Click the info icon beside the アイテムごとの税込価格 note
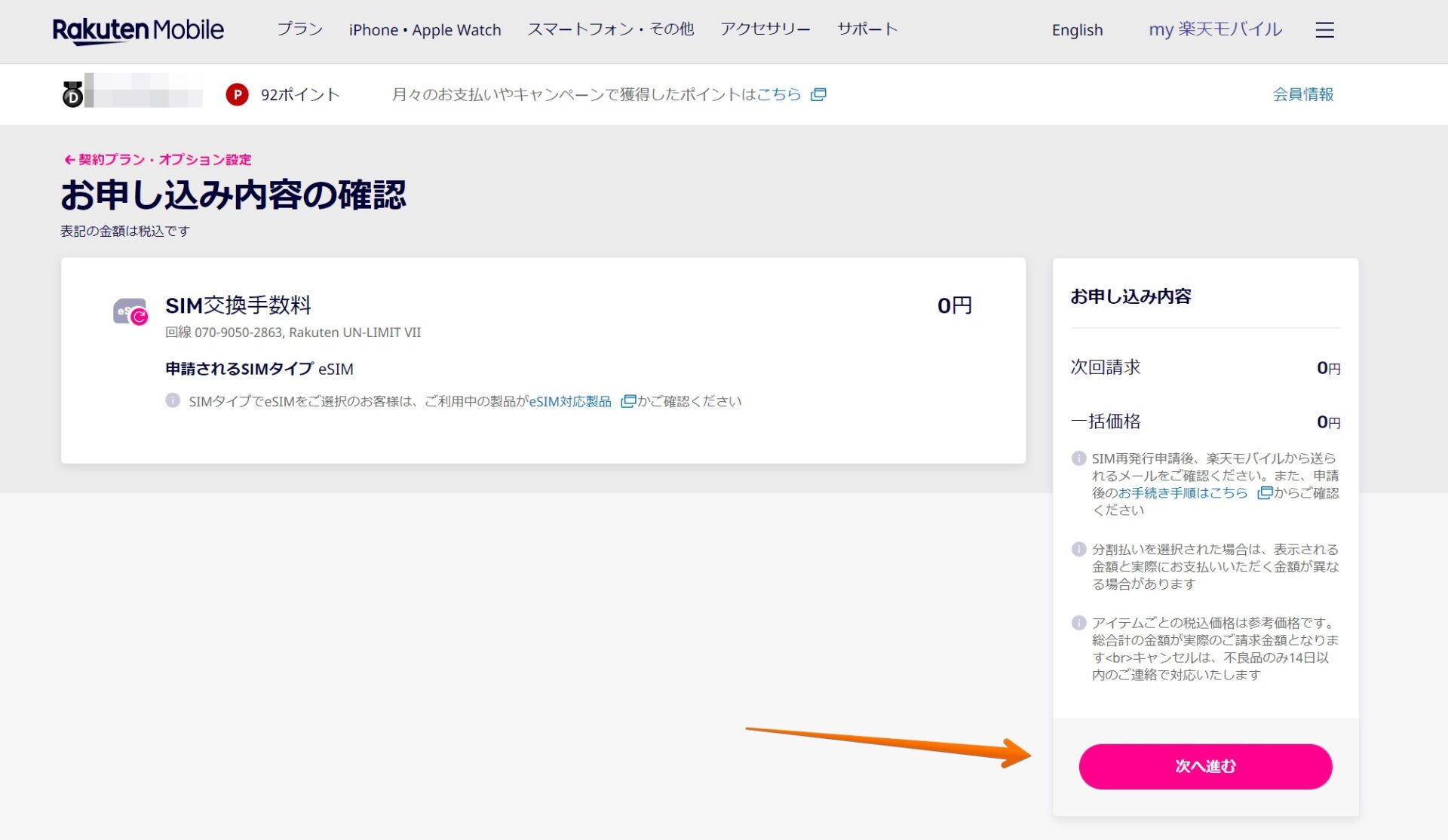 tap(1078, 623)
